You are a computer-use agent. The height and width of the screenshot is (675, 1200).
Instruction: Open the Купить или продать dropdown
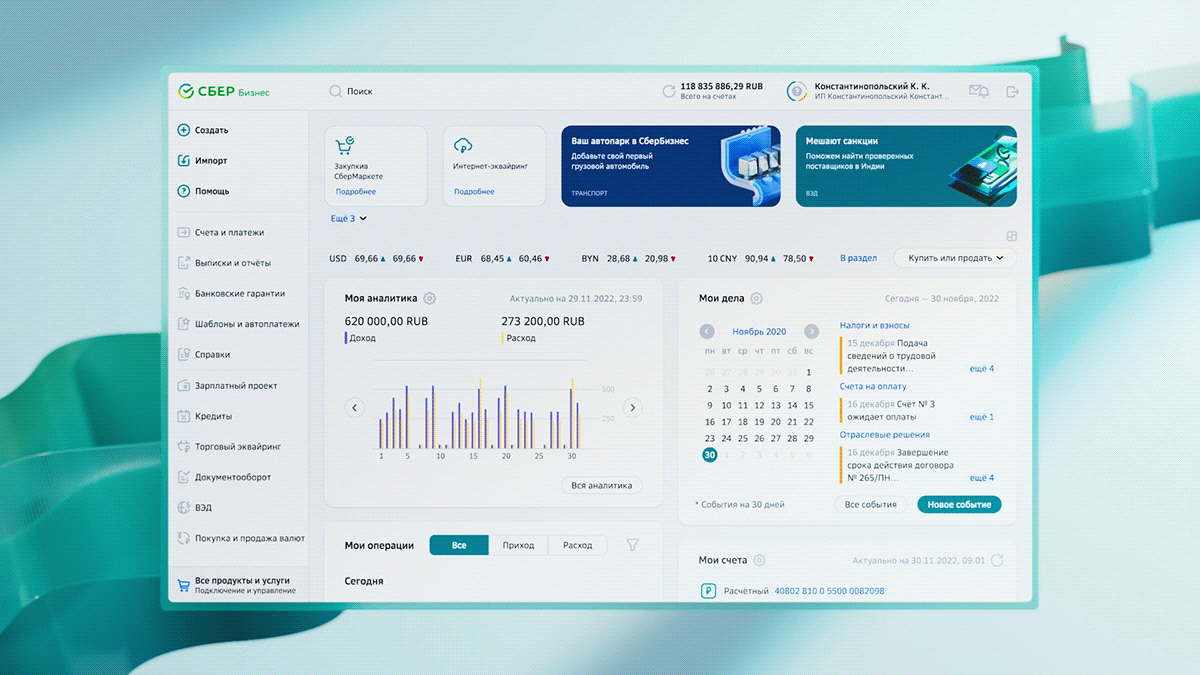[x=956, y=258]
